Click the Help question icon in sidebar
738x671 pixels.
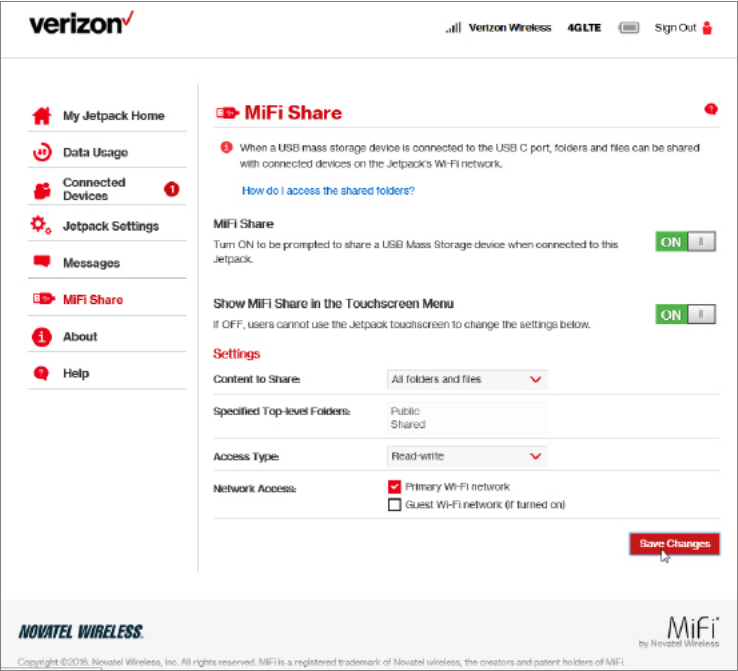point(41,373)
